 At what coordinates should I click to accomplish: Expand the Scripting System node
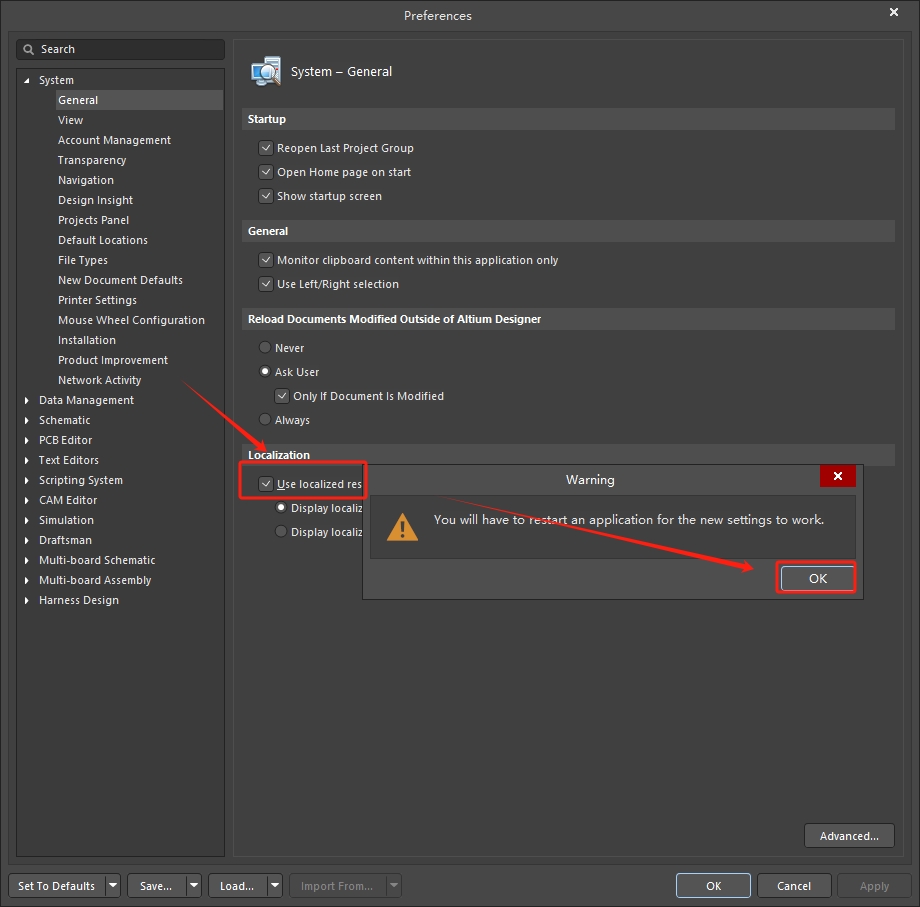point(26,480)
